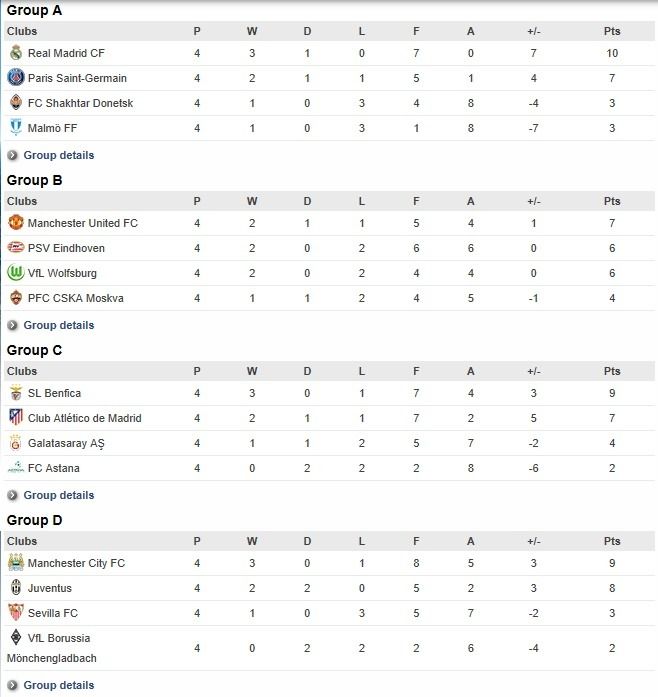Click the Real Madrid CF club crest
Image resolution: width=658 pixels, height=697 pixels.
(16, 52)
